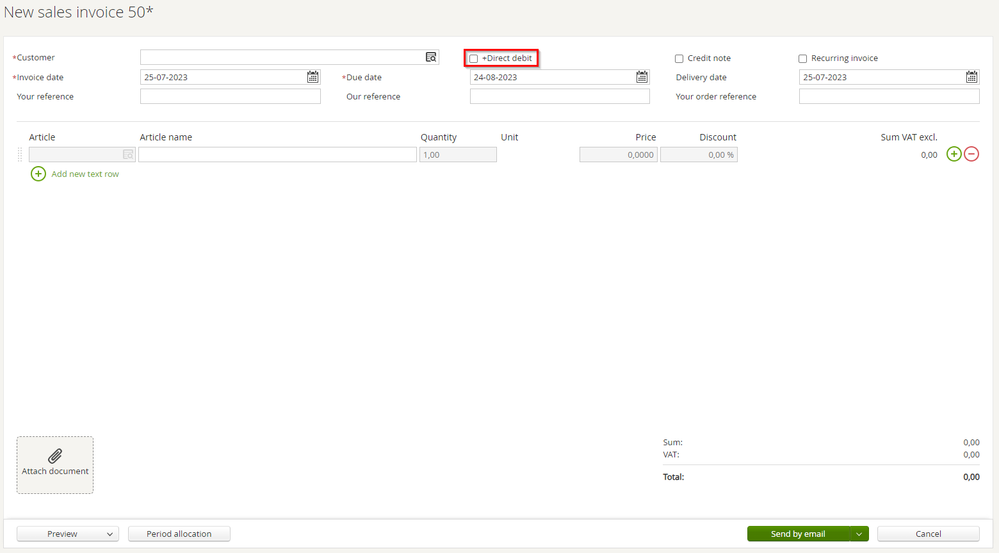Tick the Credit note checkbox
The height and width of the screenshot is (553, 999).
point(679,59)
